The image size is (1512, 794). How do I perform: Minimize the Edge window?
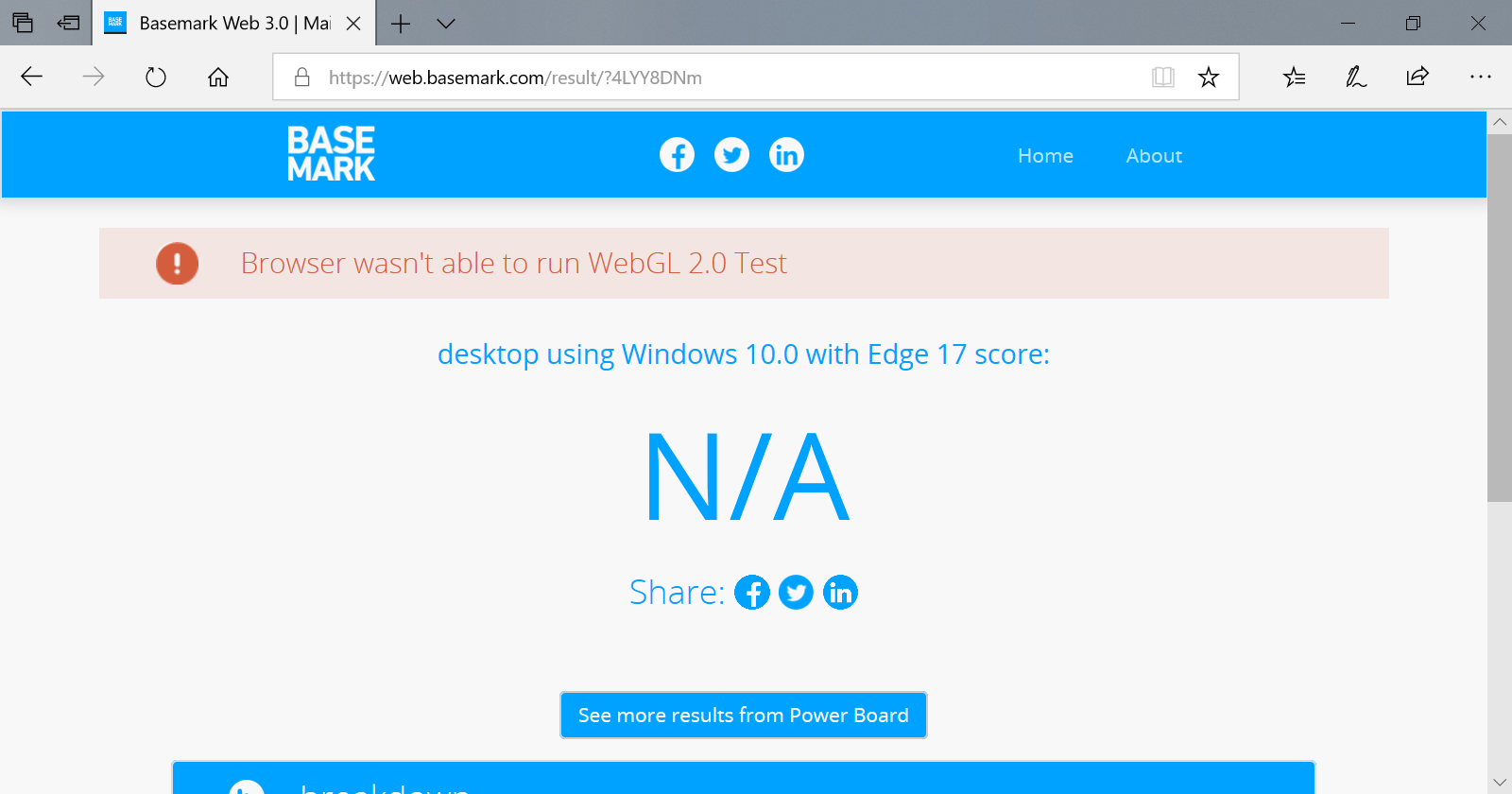[1349, 23]
